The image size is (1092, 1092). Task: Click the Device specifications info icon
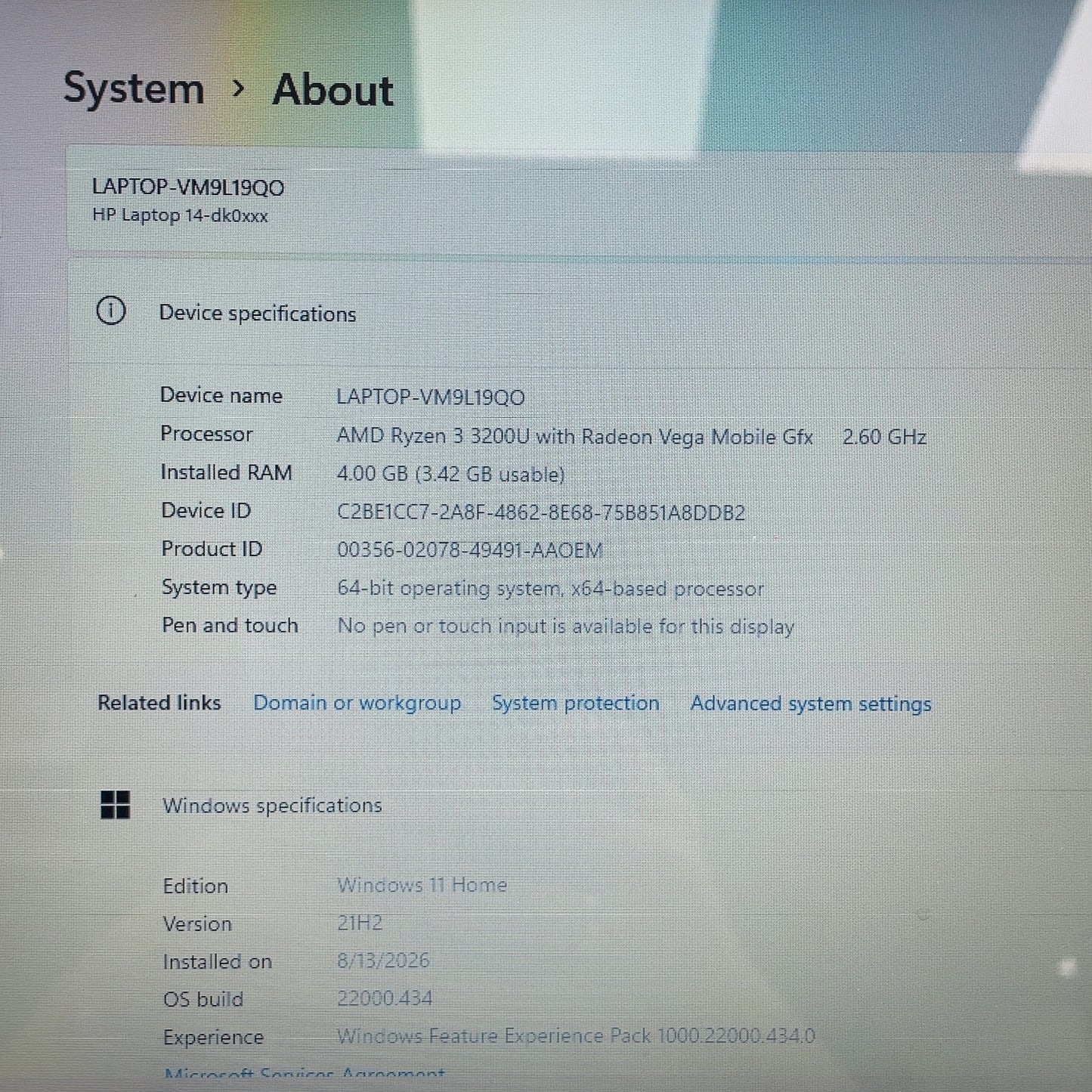pos(111,311)
